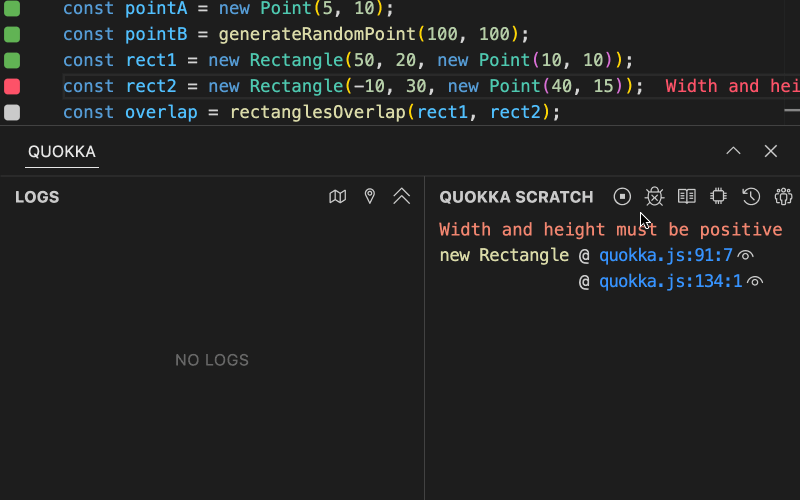This screenshot has height=500, width=800.
Task: Click the map icon in Logs panel
Action: [x=338, y=196]
